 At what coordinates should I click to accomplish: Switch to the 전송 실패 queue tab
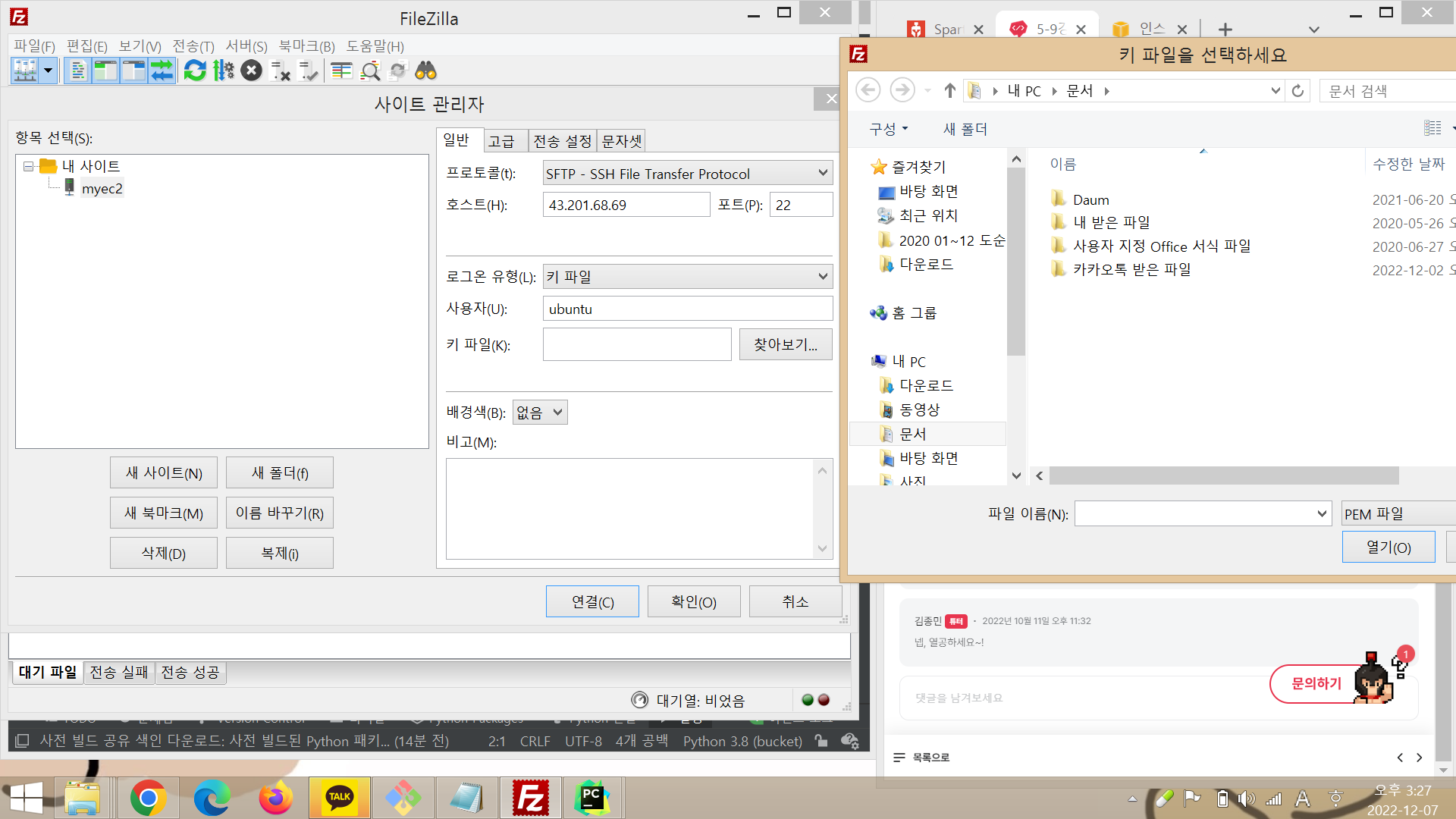tap(119, 673)
